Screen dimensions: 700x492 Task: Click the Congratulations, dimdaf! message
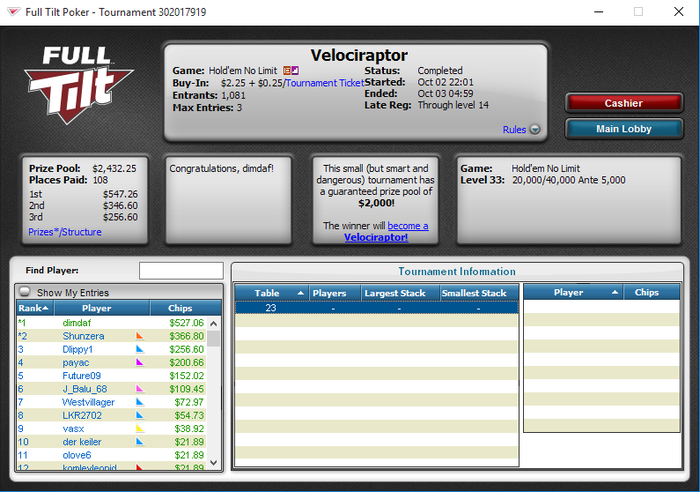(x=221, y=168)
